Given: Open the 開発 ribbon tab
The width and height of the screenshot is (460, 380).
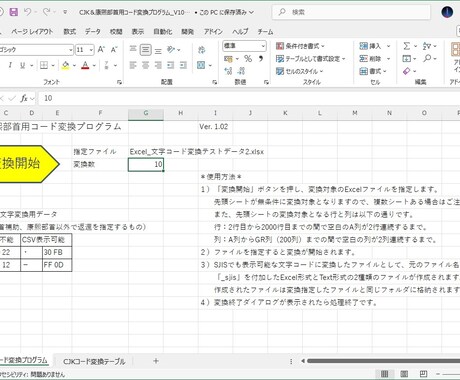Looking at the screenshot, I should [187, 32].
